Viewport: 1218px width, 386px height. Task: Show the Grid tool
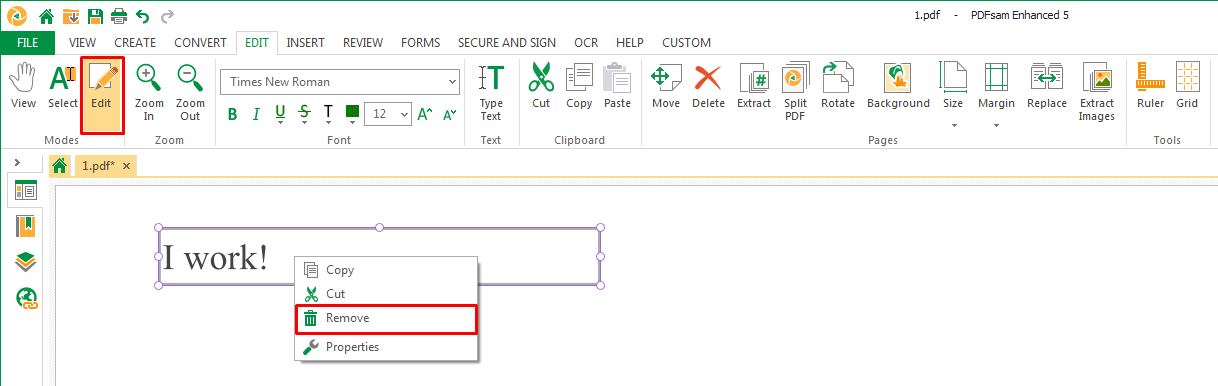pos(1187,86)
